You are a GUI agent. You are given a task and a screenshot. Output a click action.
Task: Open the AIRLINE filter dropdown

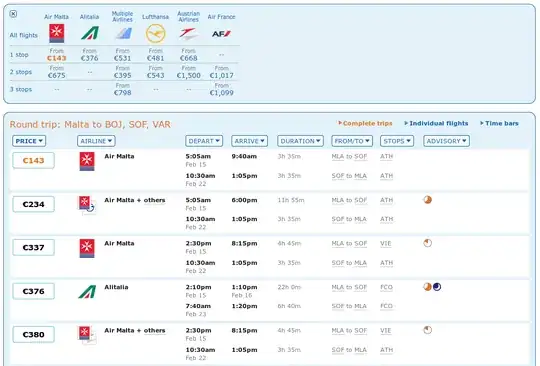(96, 141)
